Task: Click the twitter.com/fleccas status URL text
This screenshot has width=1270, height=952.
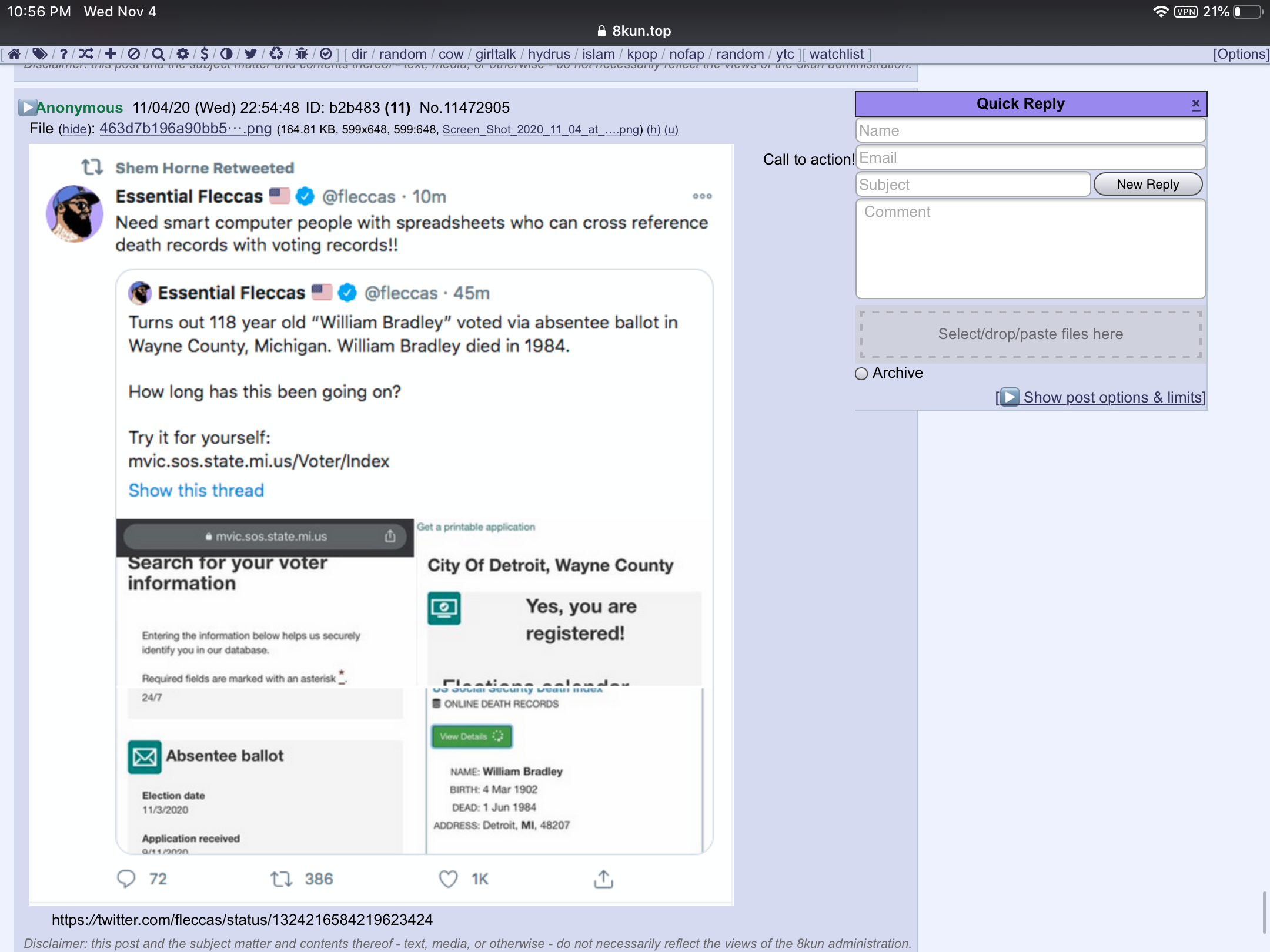Action: point(242,920)
